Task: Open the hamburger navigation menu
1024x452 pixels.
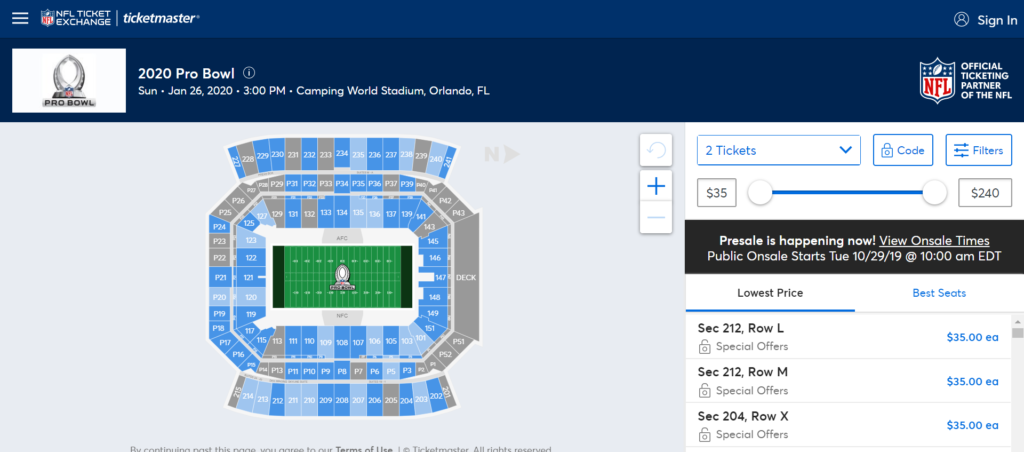Action: [20, 19]
